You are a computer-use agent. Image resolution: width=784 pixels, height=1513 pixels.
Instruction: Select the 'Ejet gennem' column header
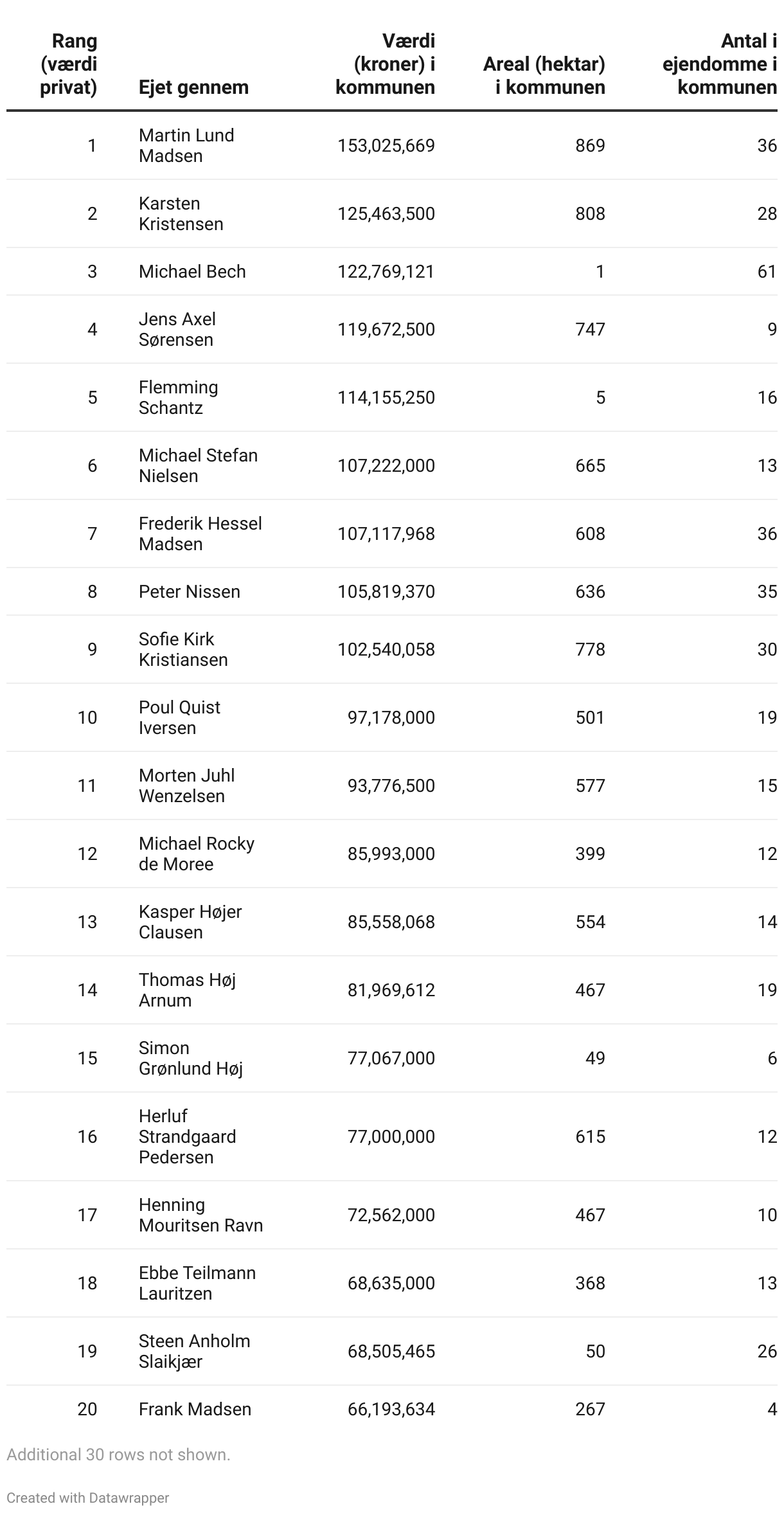[x=193, y=87]
